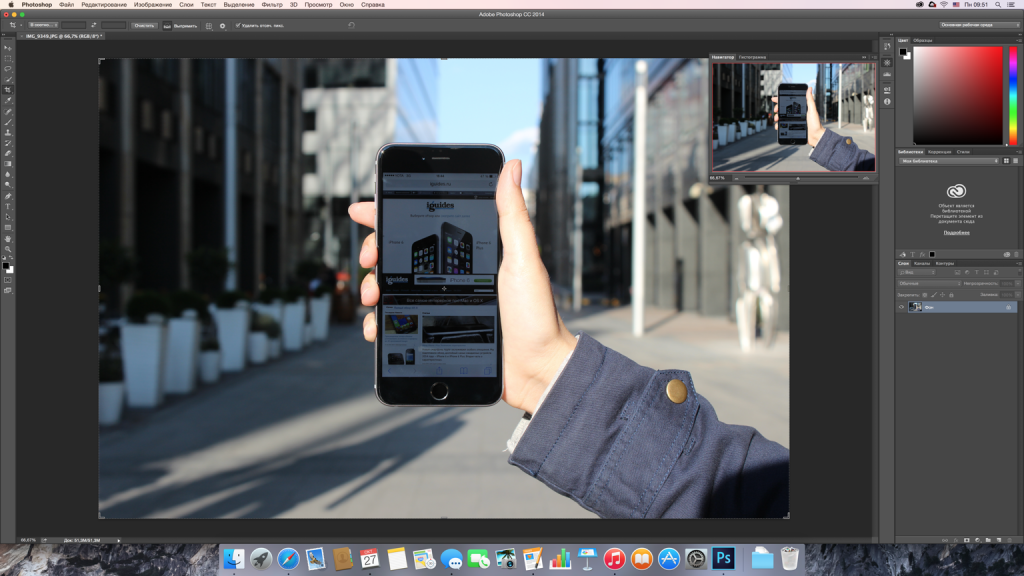The image size is (1024, 576).
Task: Select the Dodge tool
Action: coord(8,185)
